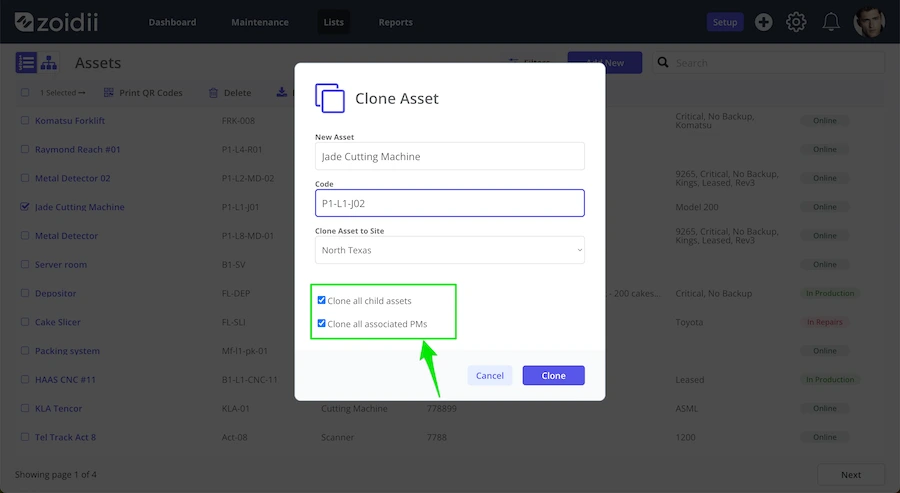The width and height of the screenshot is (900, 493).
Task: Open the Clone Asset to Site dropdown
Action: tap(449, 250)
